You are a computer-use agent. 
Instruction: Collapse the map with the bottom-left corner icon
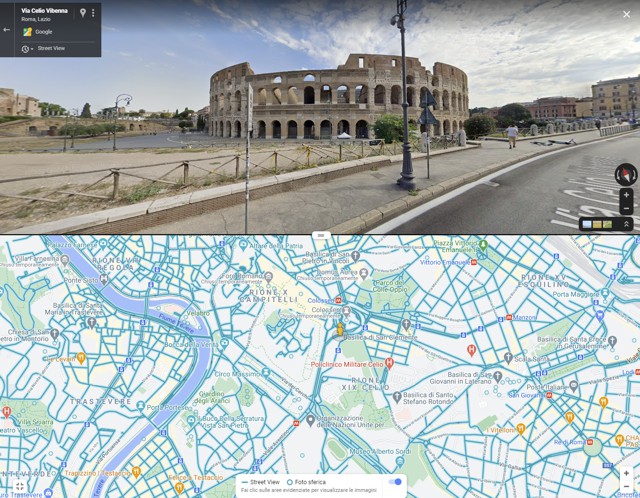[20, 486]
